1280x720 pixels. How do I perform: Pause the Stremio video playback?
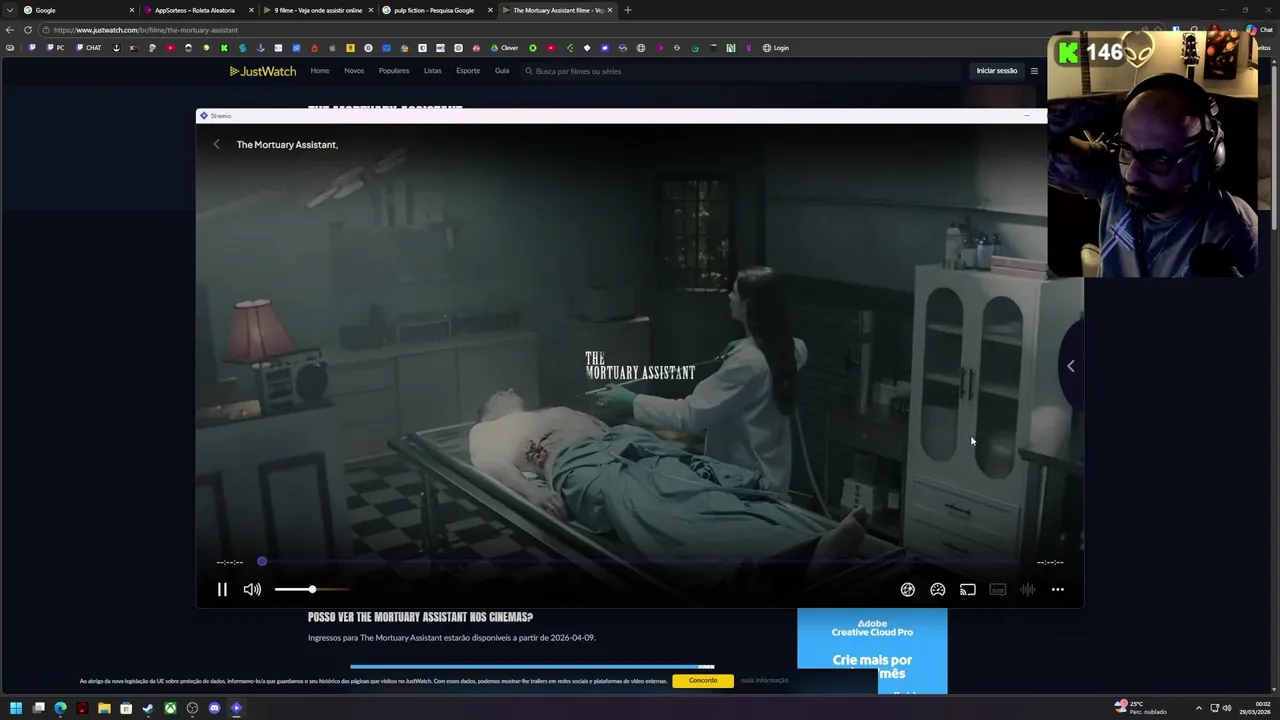[222, 590]
